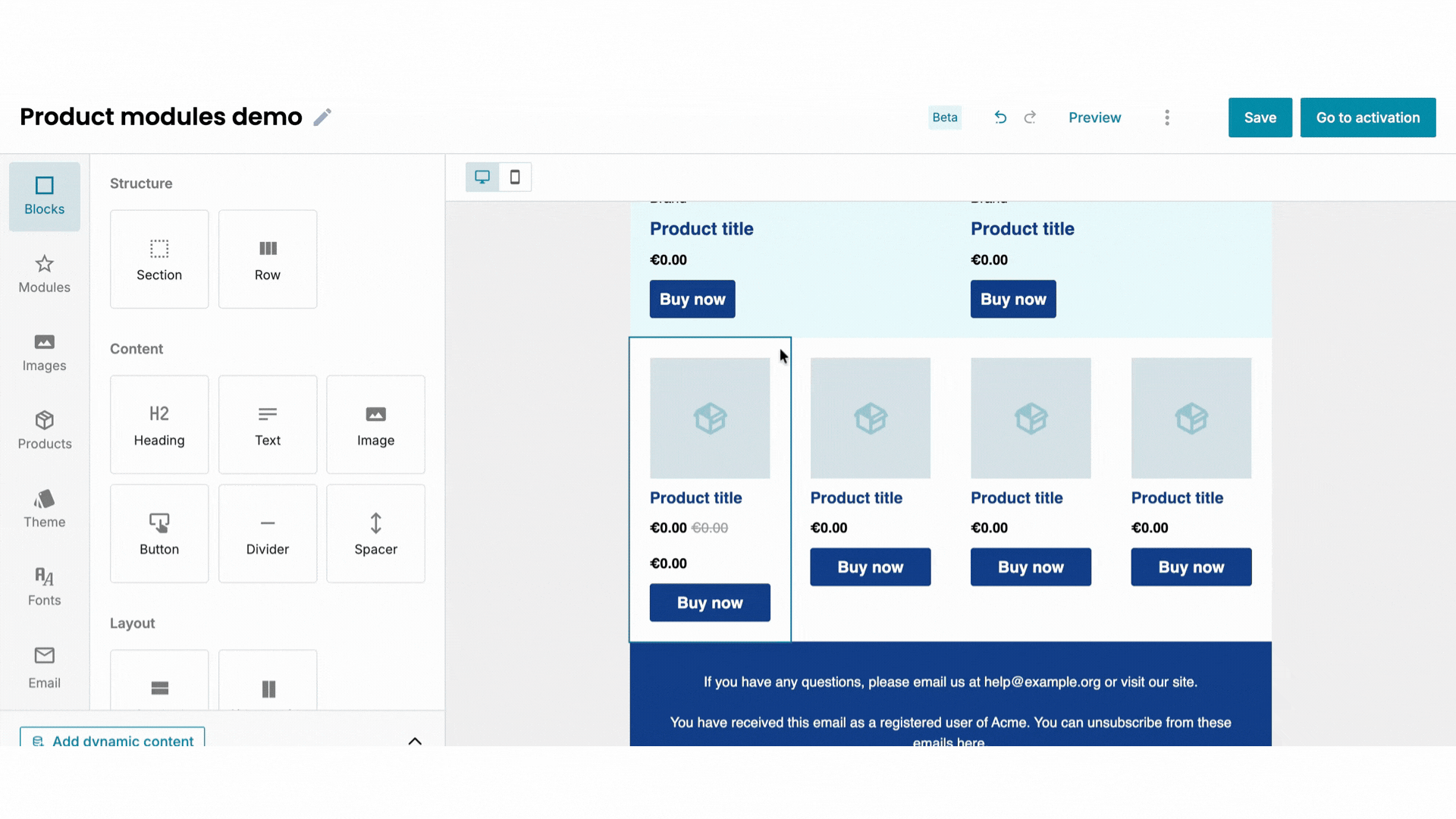The width and height of the screenshot is (1456, 819).
Task: Switch to the Modules panel
Action: tap(44, 275)
